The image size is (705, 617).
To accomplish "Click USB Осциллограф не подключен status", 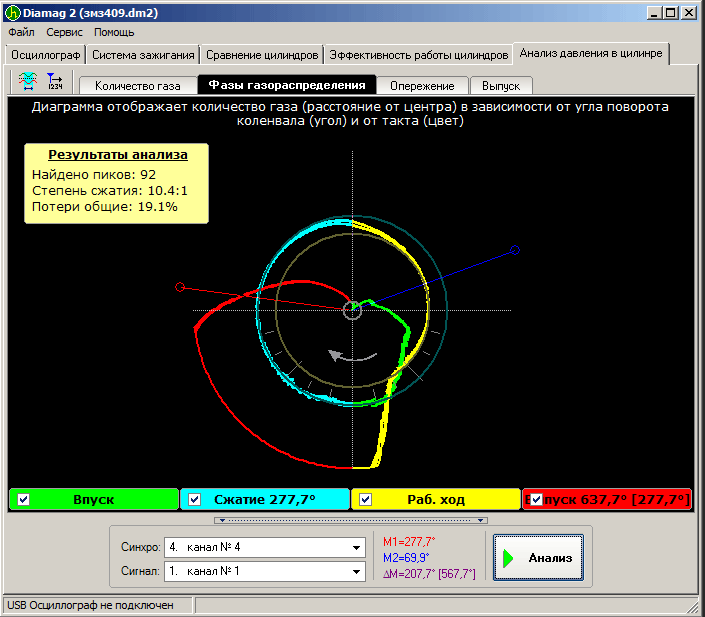I will 90,605.
